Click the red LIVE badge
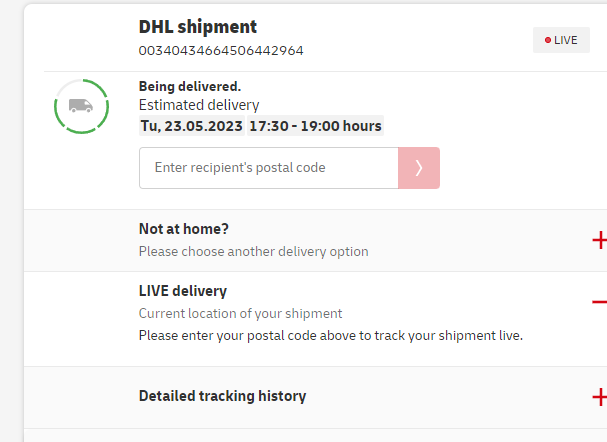This screenshot has width=607, height=442. 561,40
